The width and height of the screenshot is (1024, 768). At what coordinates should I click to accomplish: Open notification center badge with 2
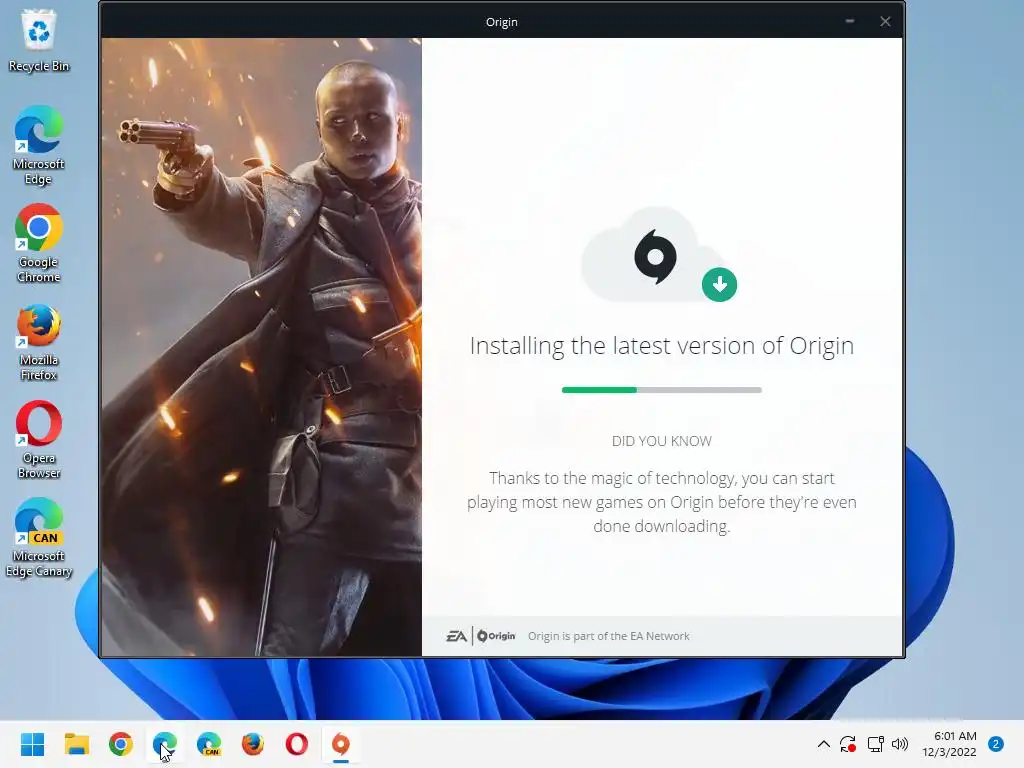(996, 744)
